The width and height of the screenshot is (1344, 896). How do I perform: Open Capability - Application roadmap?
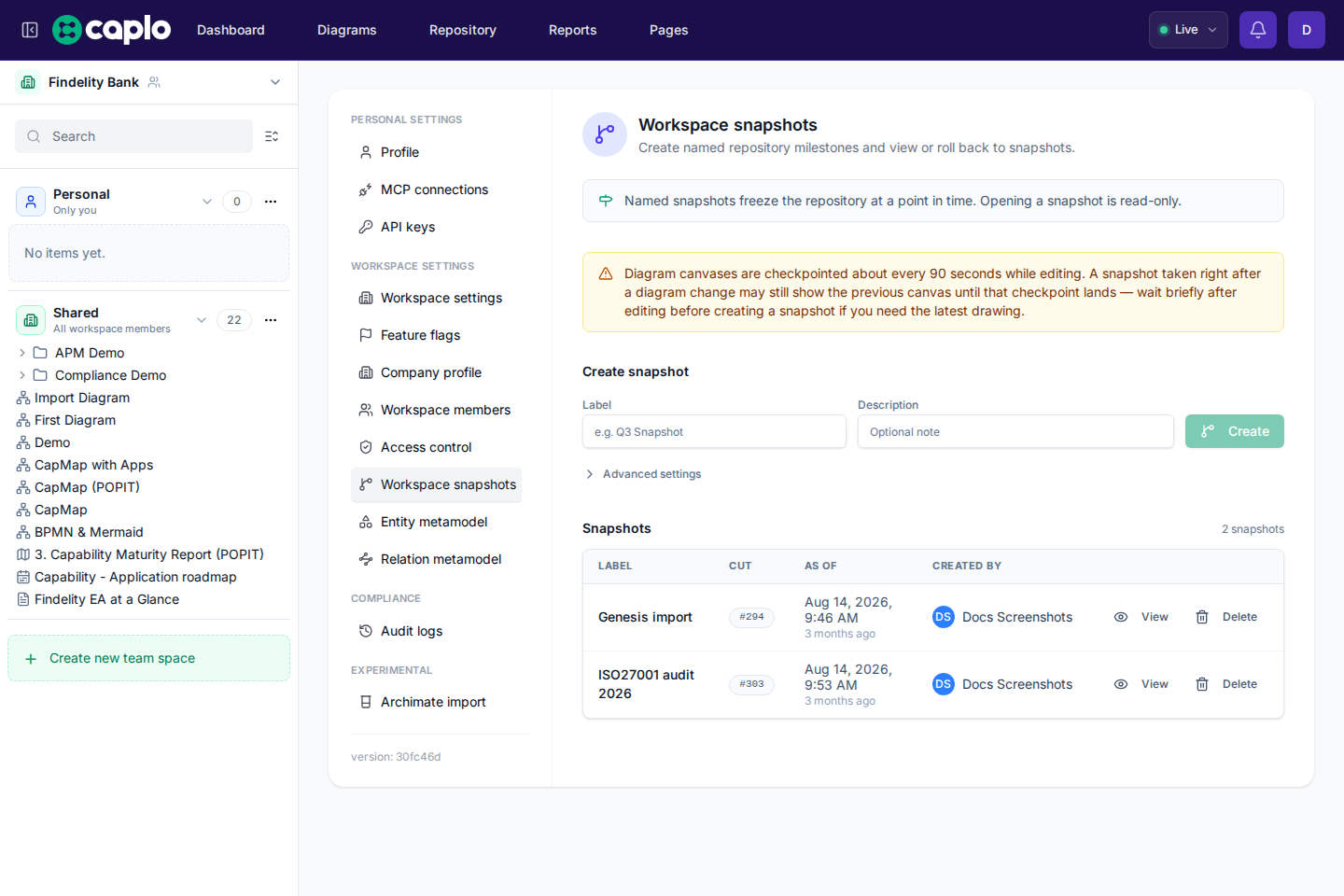point(135,577)
